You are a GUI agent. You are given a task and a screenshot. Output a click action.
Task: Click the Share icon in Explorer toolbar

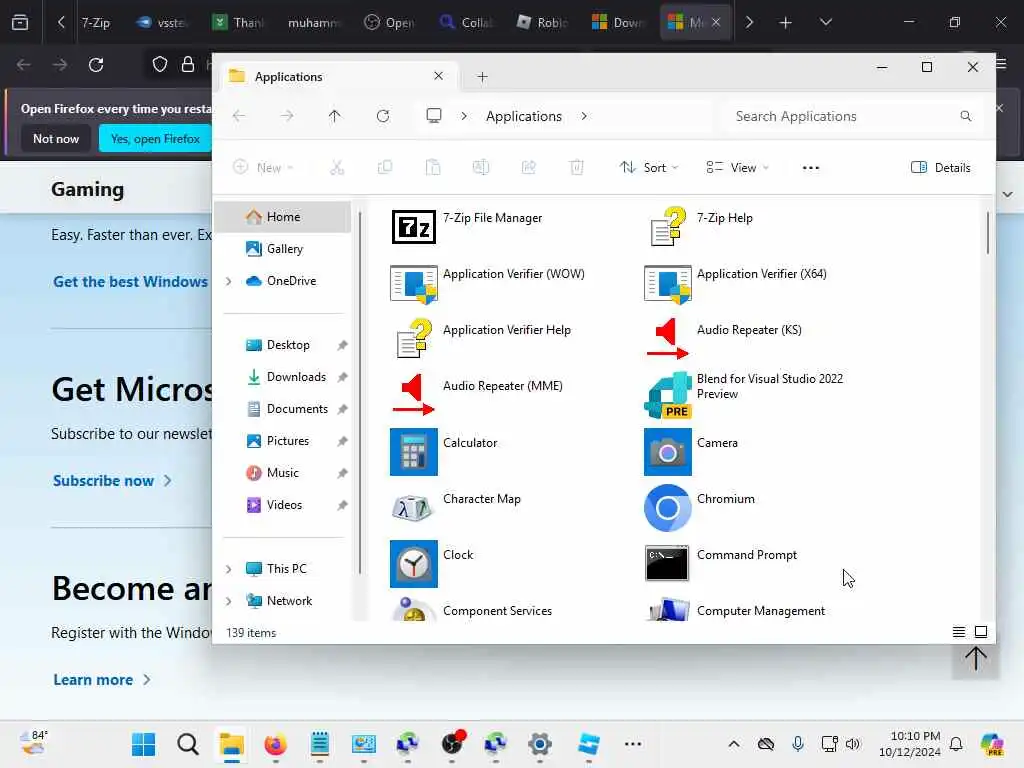(x=529, y=168)
